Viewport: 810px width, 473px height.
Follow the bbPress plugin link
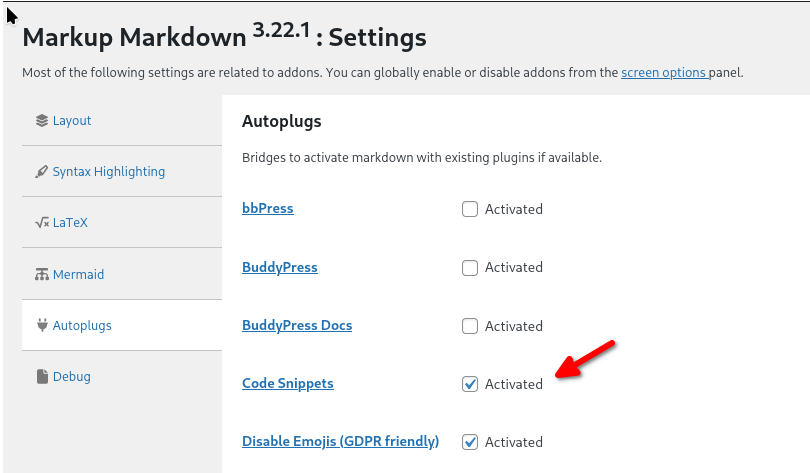pos(267,209)
